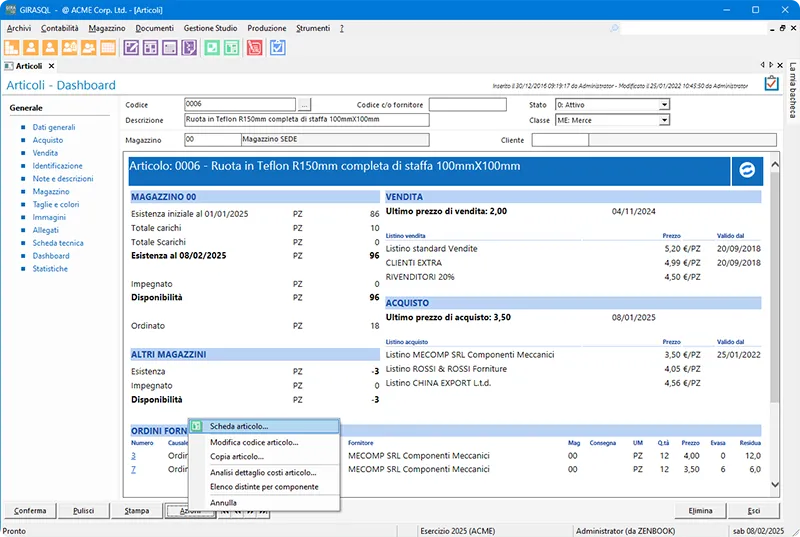Open the Classe dropdown
Image resolution: width=800 pixels, height=537 pixels.
pyautogui.click(x=664, y=120)
